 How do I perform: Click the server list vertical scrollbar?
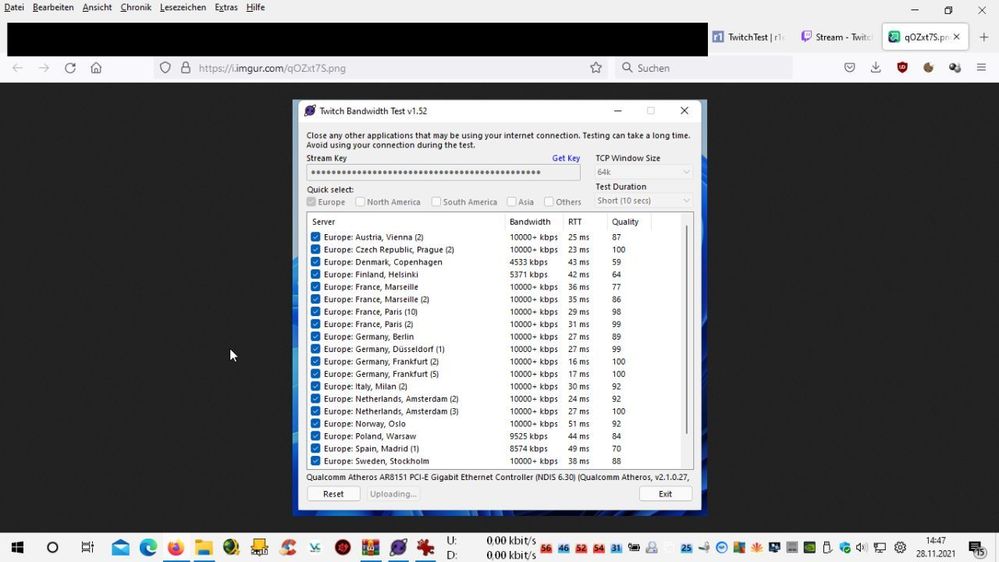(687, 331)
